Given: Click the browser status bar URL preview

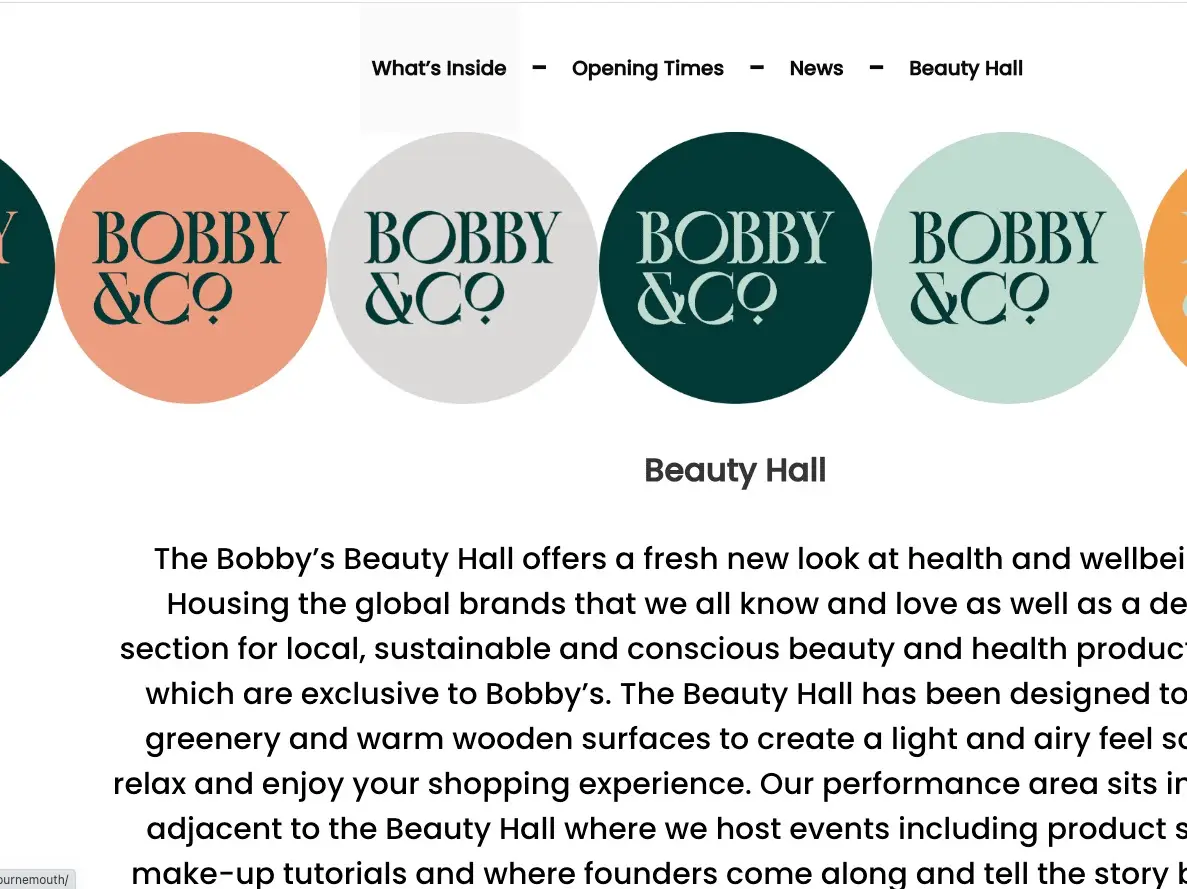Looking at the screenshot, I should [x=36, y=880].
